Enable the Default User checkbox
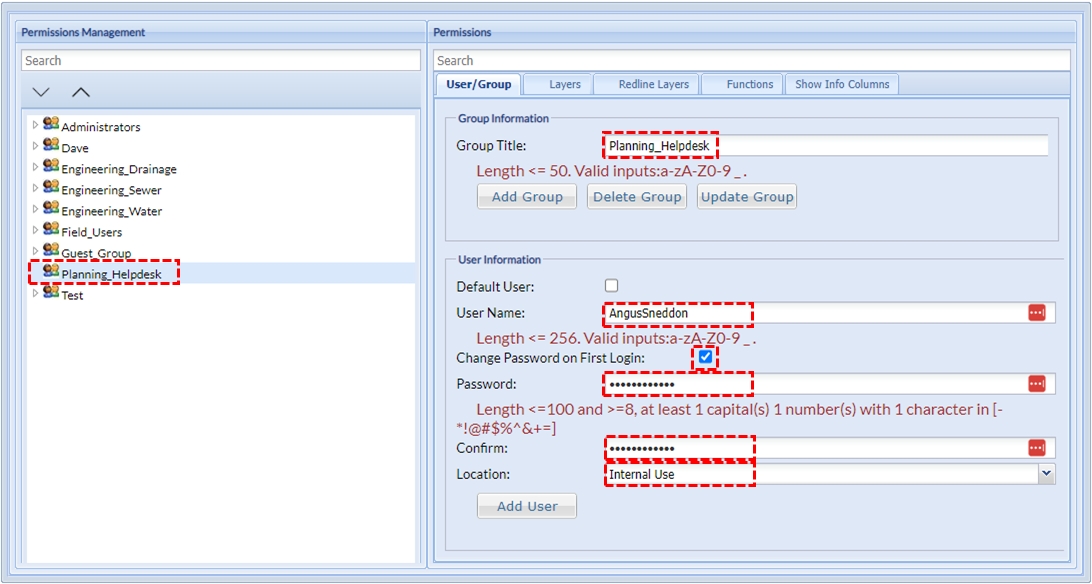The height and width of the screenshot is (584, 1092). point(612,286)
